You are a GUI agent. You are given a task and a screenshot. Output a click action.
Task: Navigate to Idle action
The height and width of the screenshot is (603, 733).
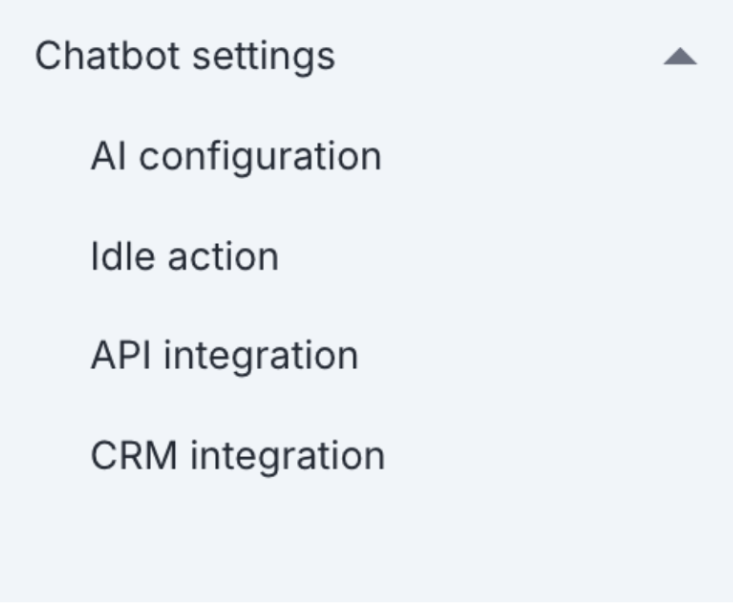(x=184, y=257)
